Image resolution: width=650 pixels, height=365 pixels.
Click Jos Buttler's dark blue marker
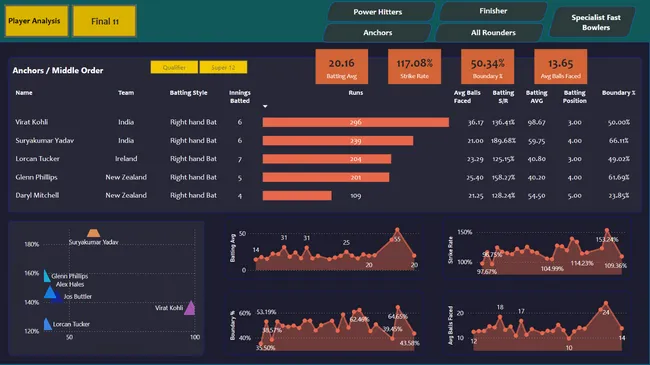(59, 298)
